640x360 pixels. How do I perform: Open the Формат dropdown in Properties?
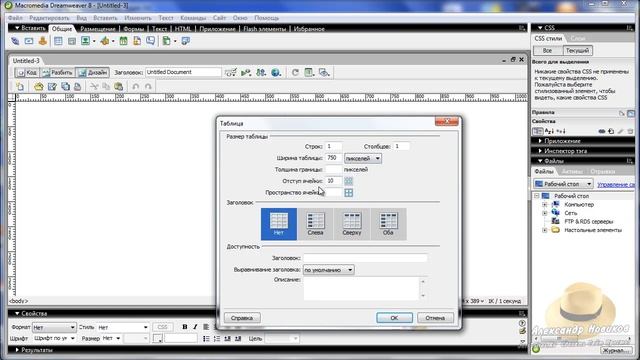pos(54,327)
